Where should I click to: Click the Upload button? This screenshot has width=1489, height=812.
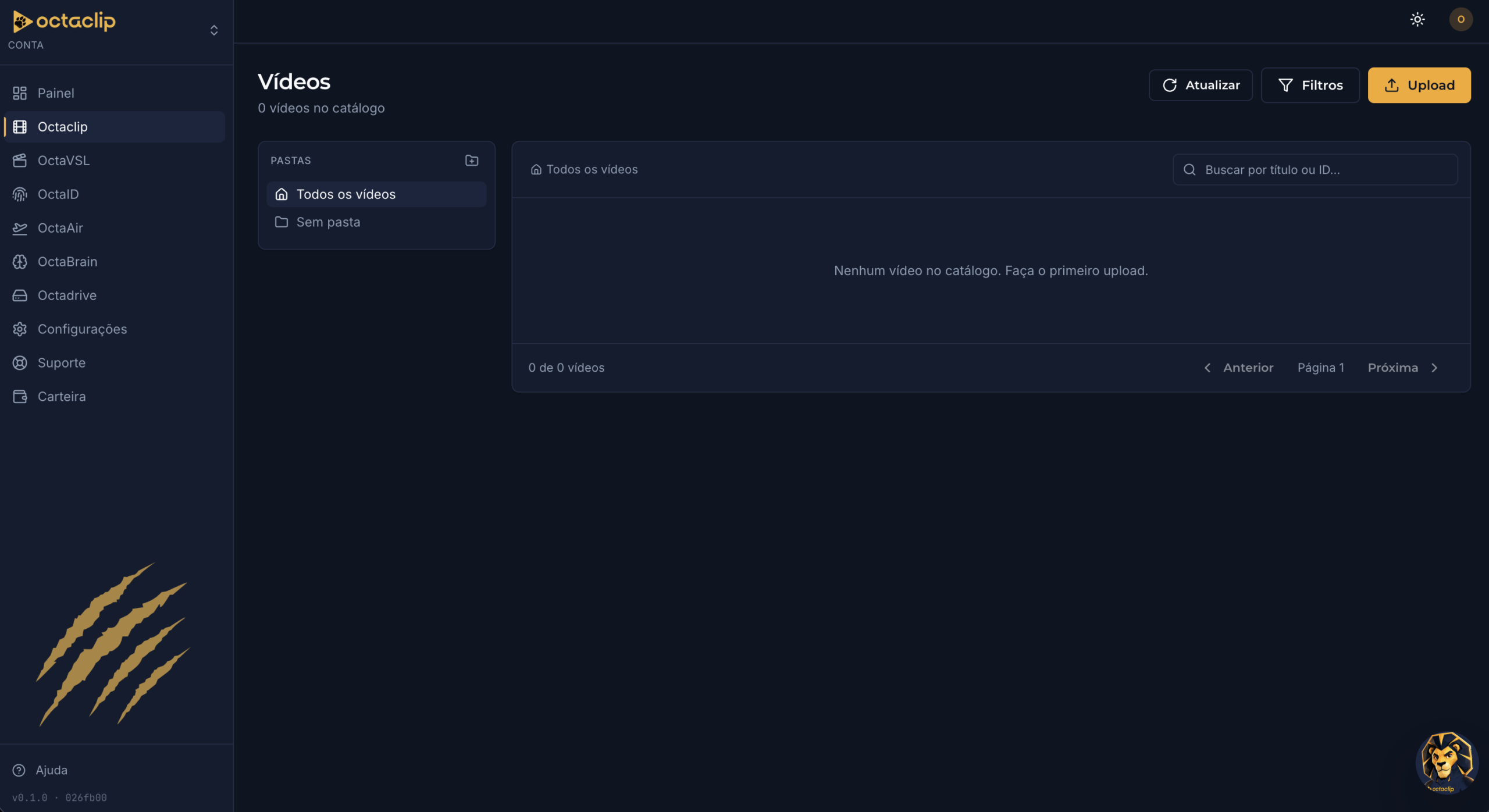(x=1419, y=86)
